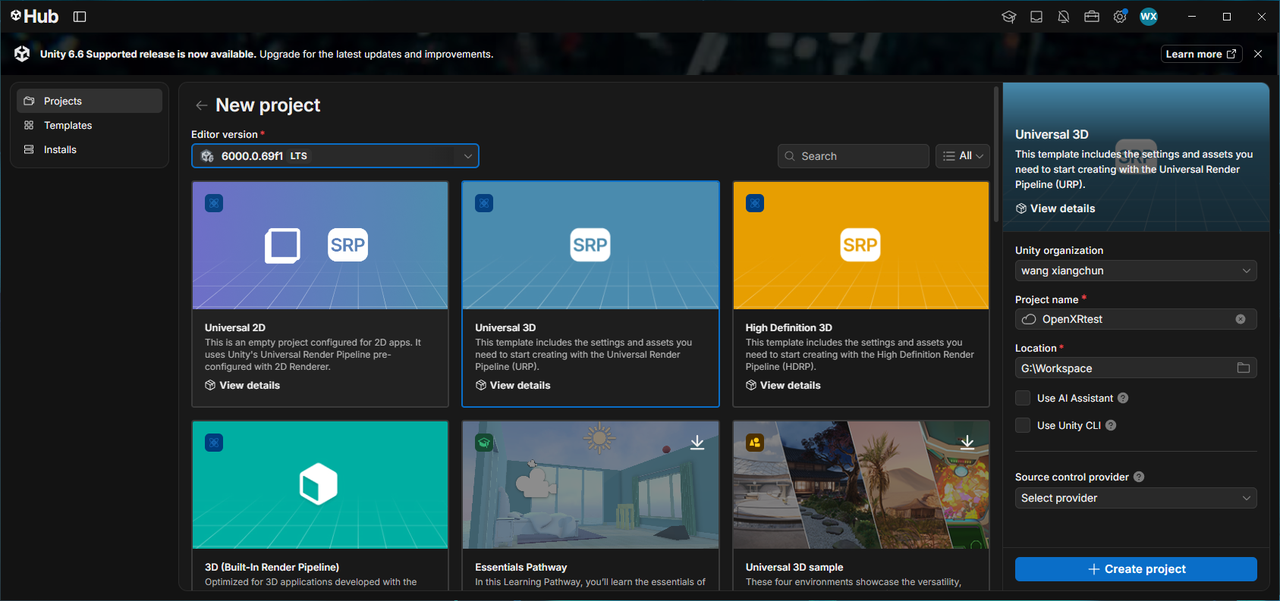Open the Learn graduation cap icon
Screen dimensions: 1280x601
point(1009,17)
